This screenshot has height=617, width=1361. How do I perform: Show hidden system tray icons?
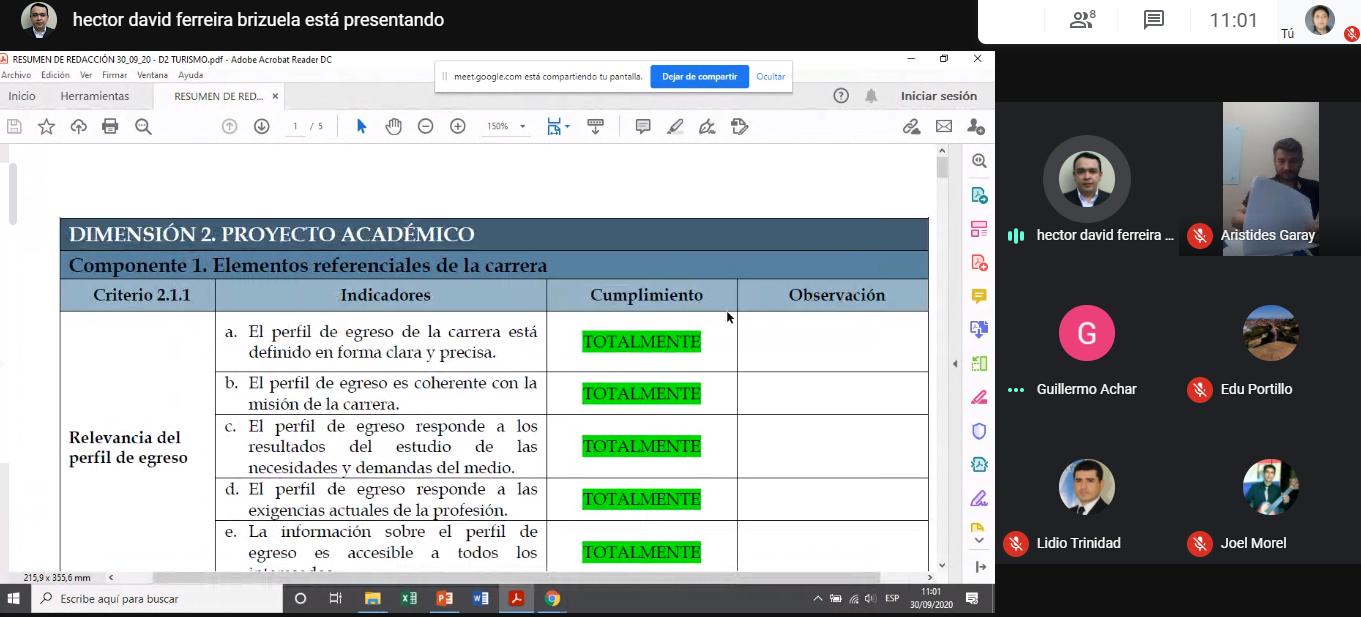tap(817, 599)
